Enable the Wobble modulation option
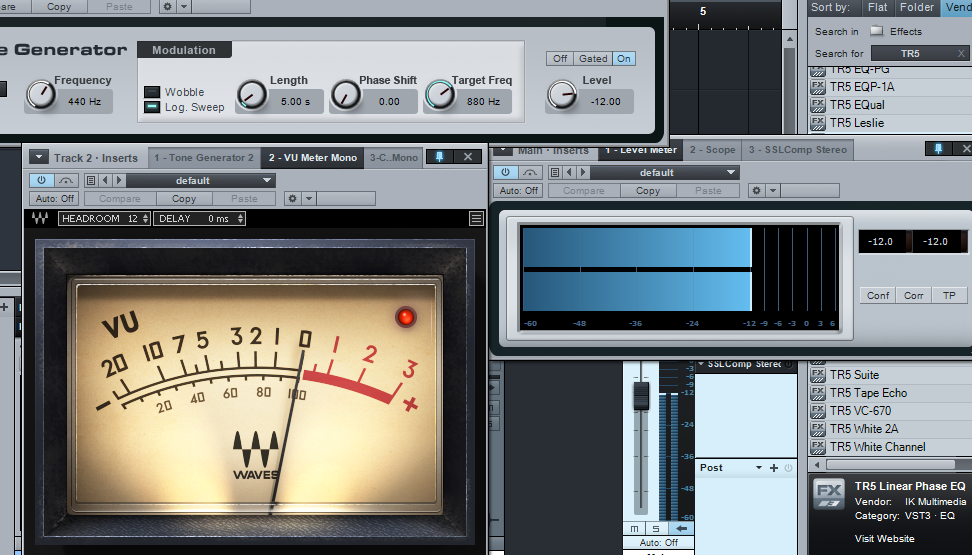This screenshot has width=972, height=555. pyautogui.click(x=152, y=92)
